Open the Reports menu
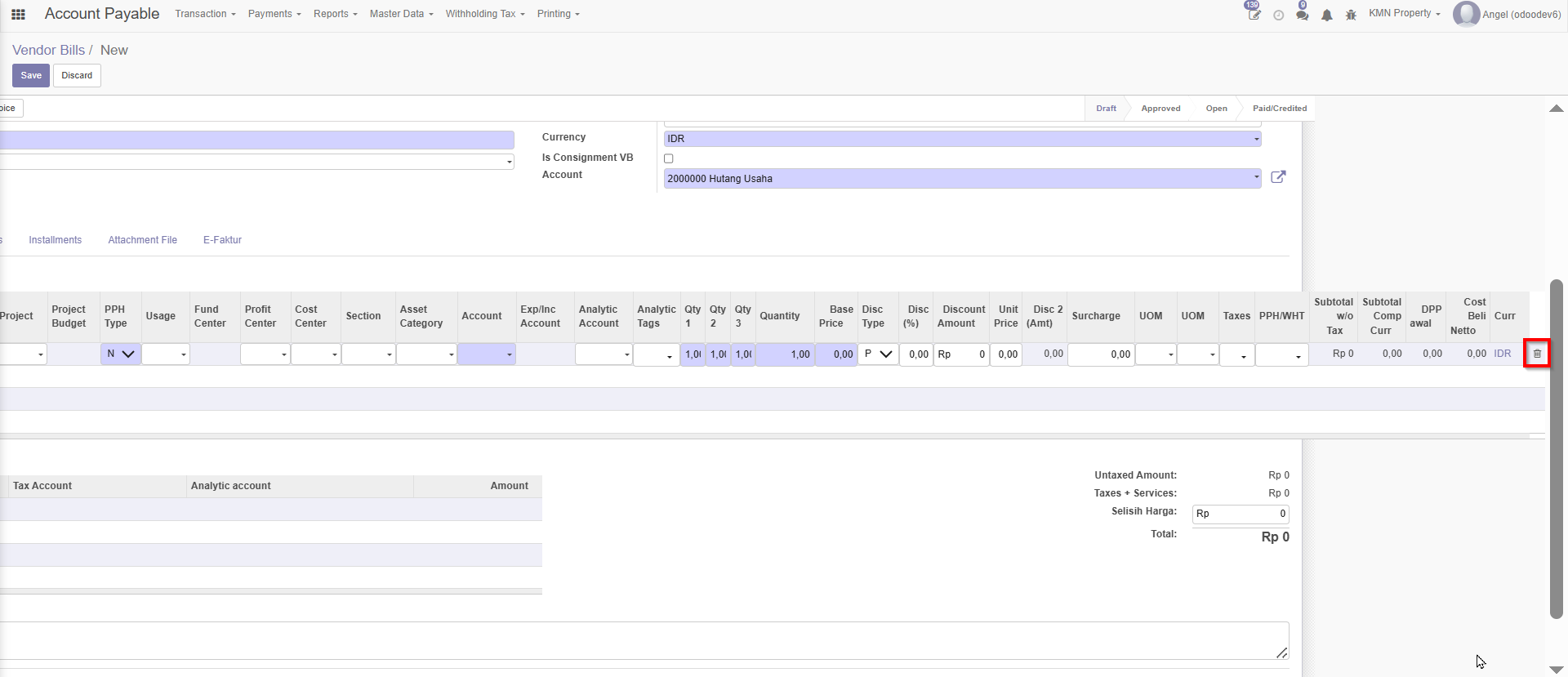Viewport: 1568px width, 677px height. pos(335,14)
